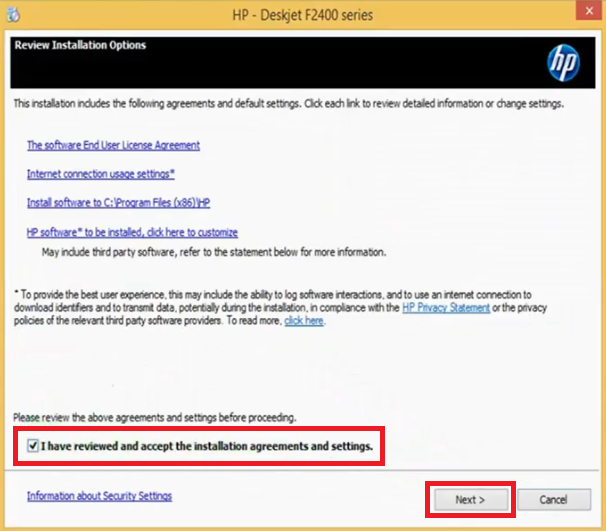
Task: Click the Next button
Action: (470, 500)
